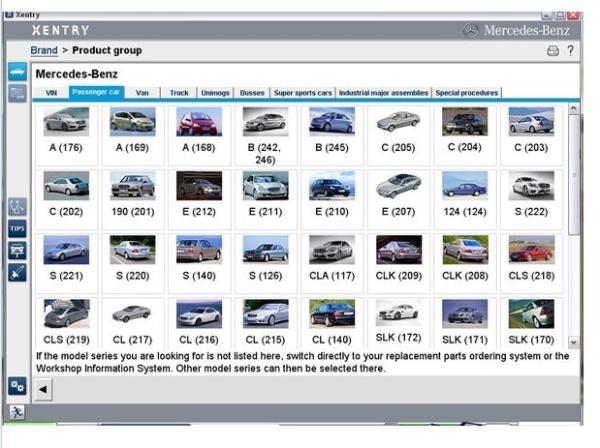Click the print icon in header
The image size is (600, 448).
point(553,51)
